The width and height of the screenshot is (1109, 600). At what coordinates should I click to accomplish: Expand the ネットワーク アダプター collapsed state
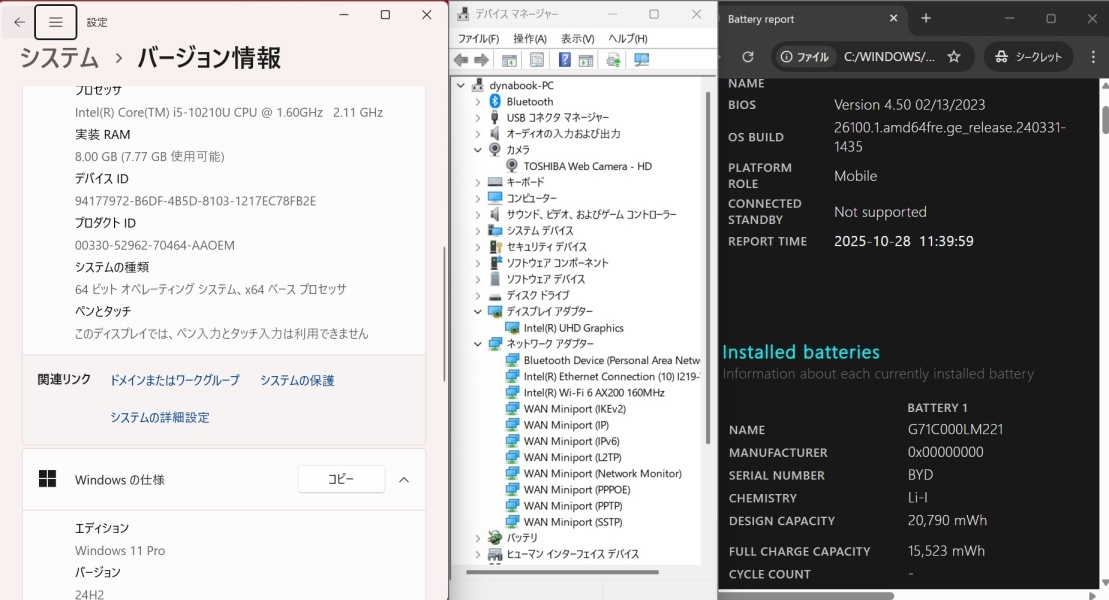pyautogui.click(x=478, y=343)
